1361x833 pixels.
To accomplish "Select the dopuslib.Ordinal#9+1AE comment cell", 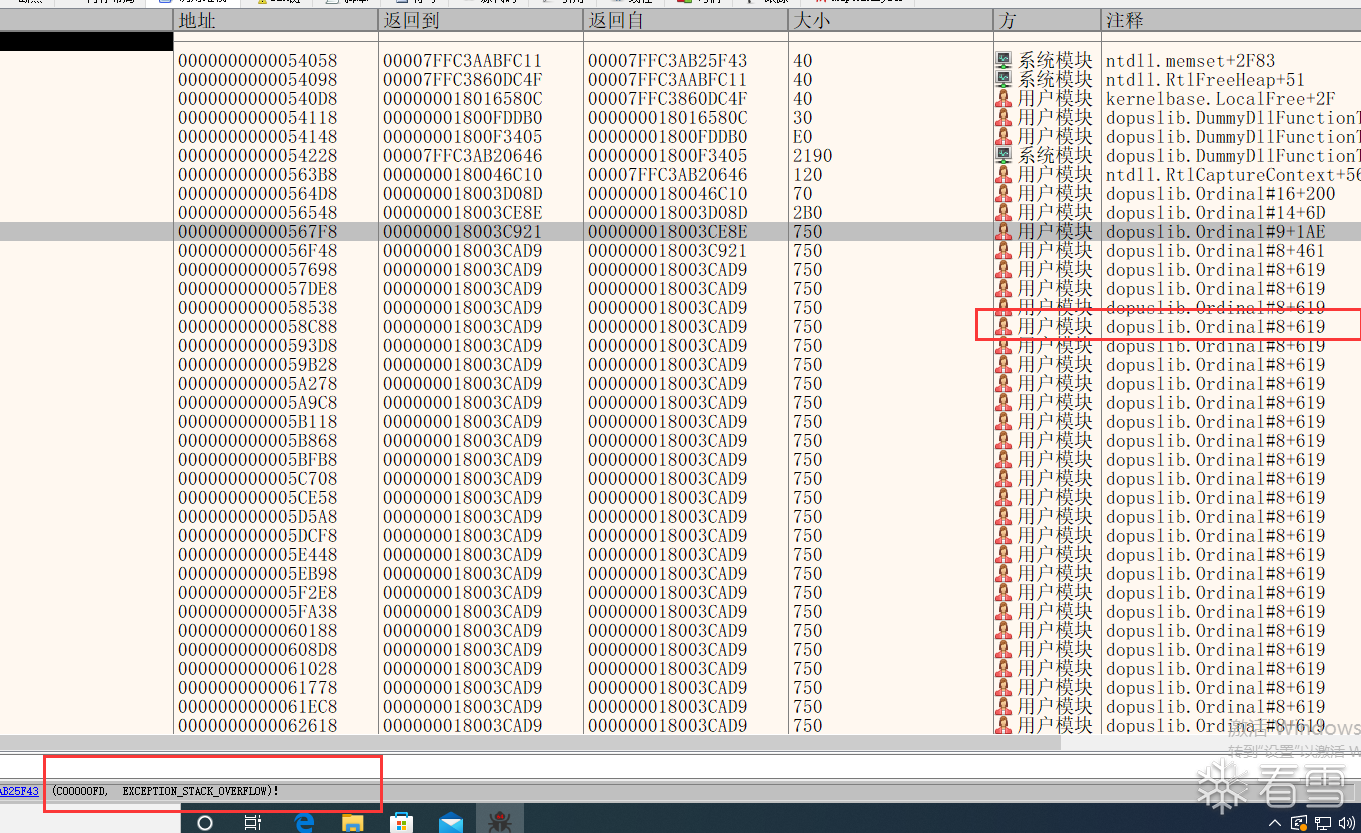I will pyautogui.click(x=1215, y=232).
